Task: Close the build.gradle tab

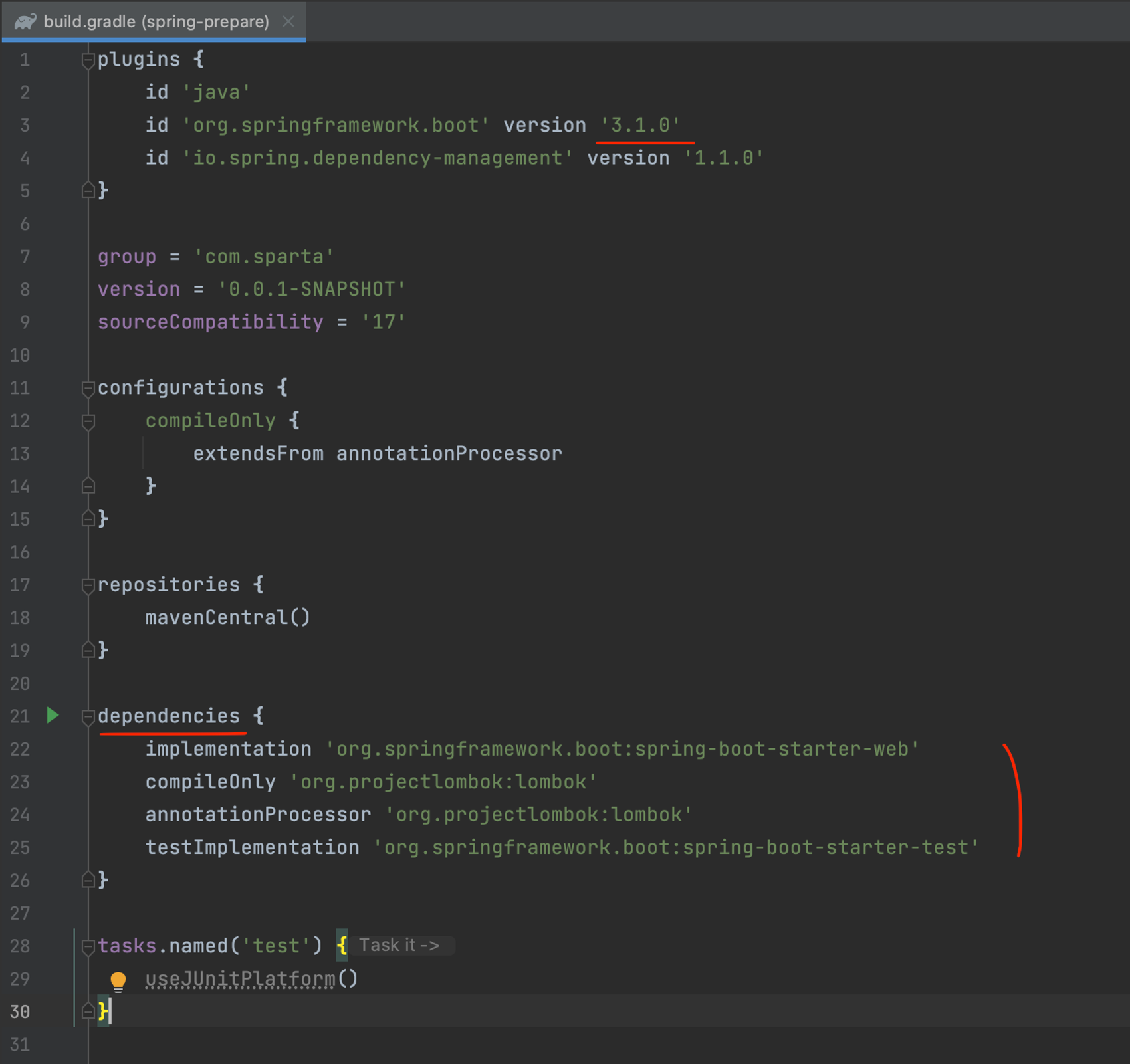Action: pos(288,21)
